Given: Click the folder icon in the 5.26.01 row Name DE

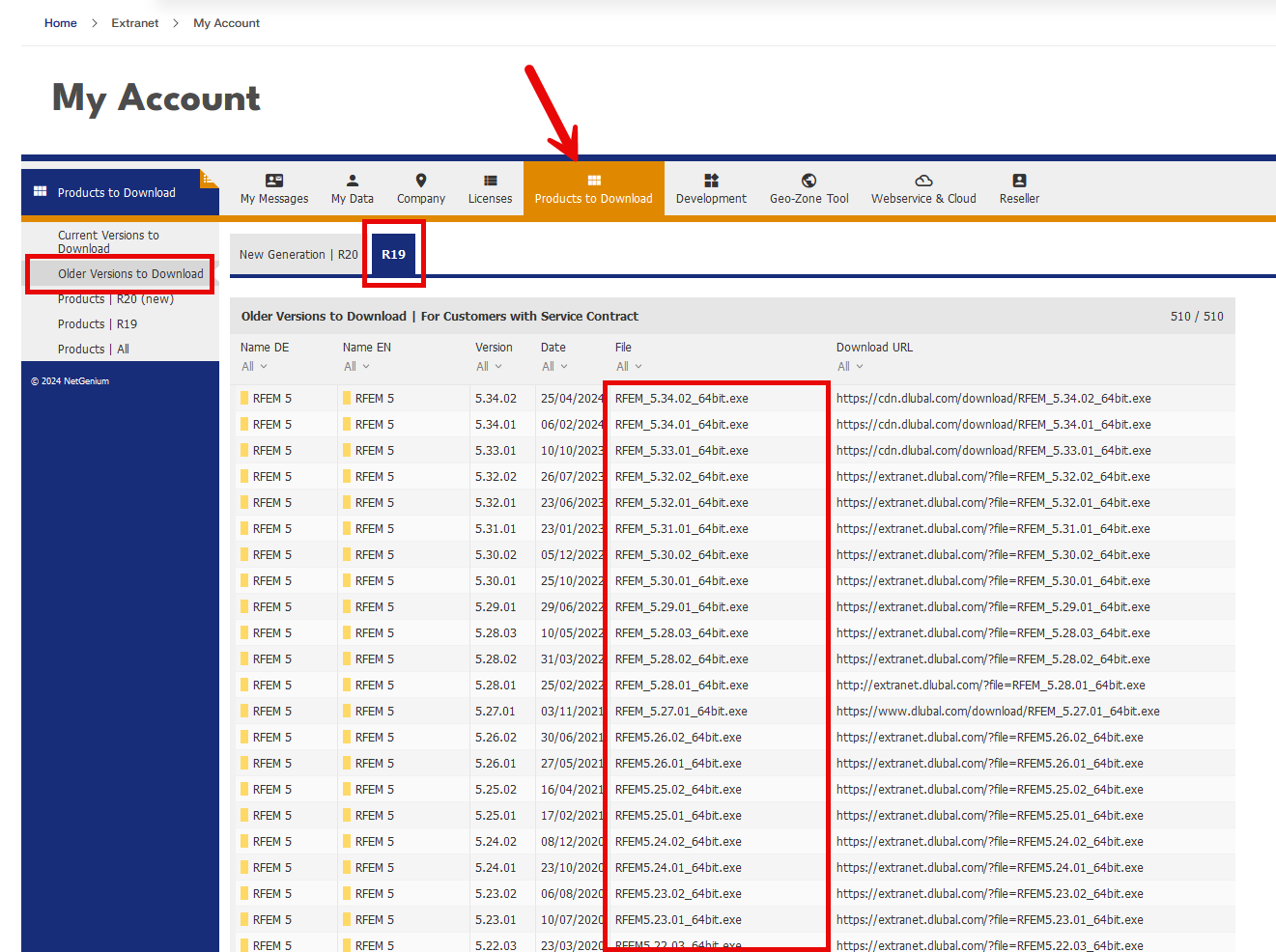Looking at the screenshot, I should pyautogui.click(x=244, y=763).
